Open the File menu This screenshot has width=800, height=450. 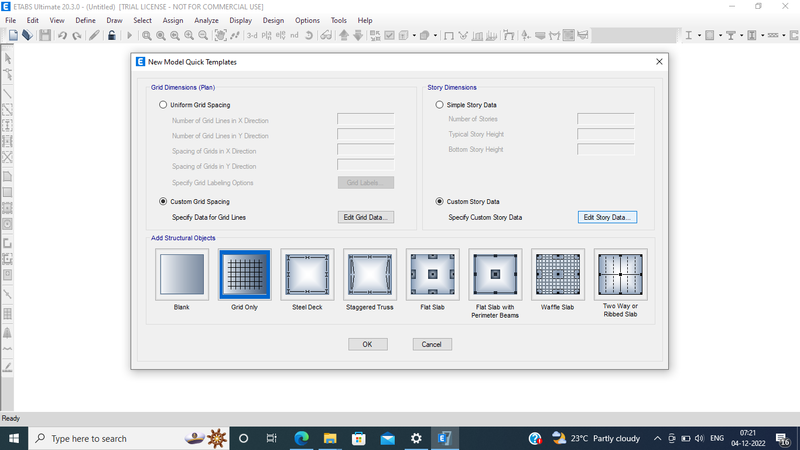tap(11, 20)
